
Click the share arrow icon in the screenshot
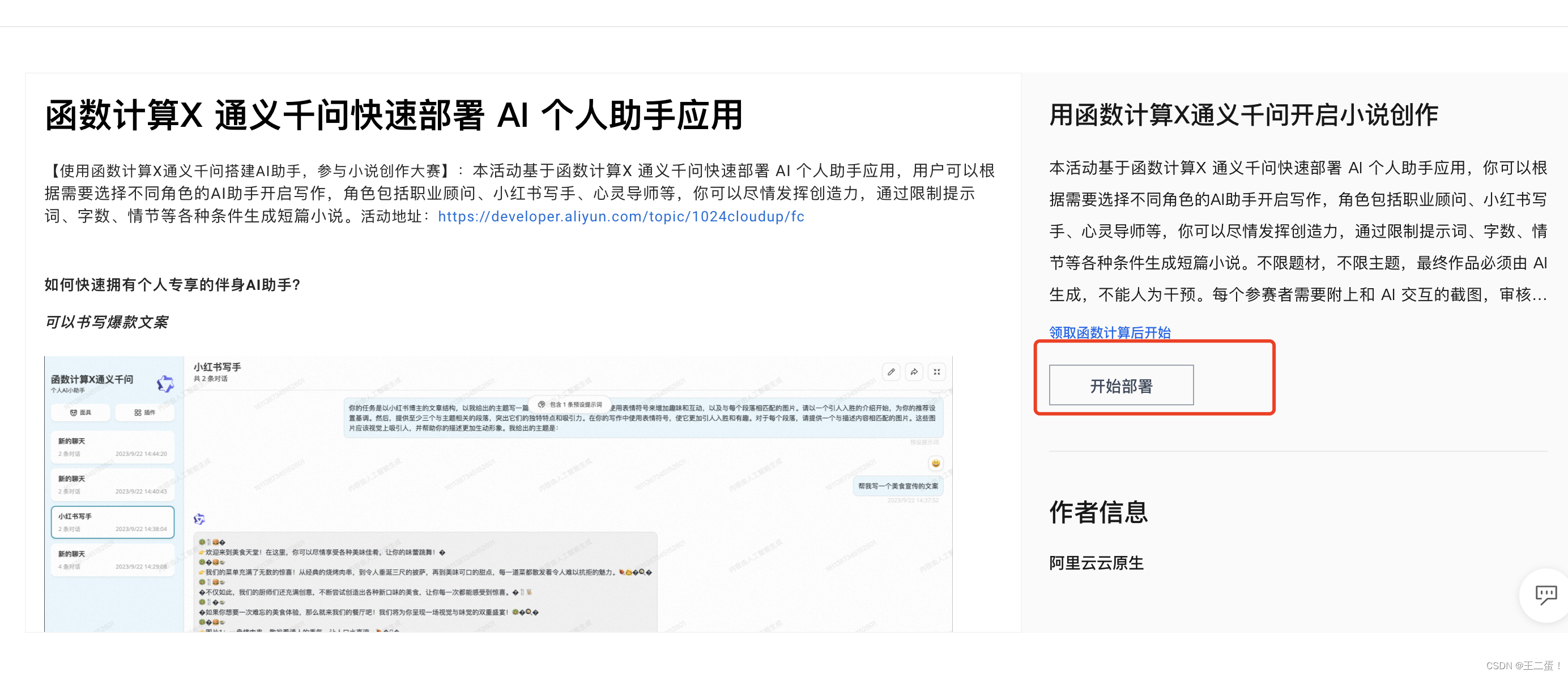[914, 372]
